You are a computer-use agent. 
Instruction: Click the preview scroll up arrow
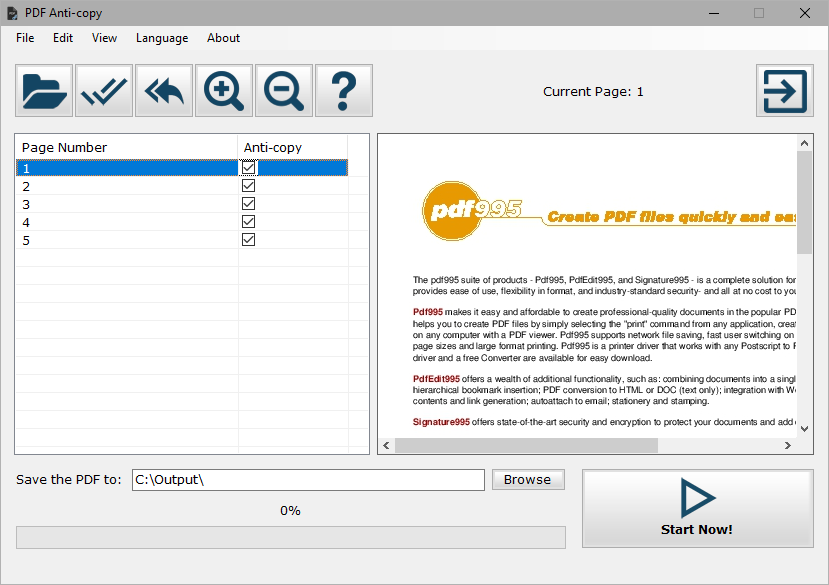coord(805,143)
